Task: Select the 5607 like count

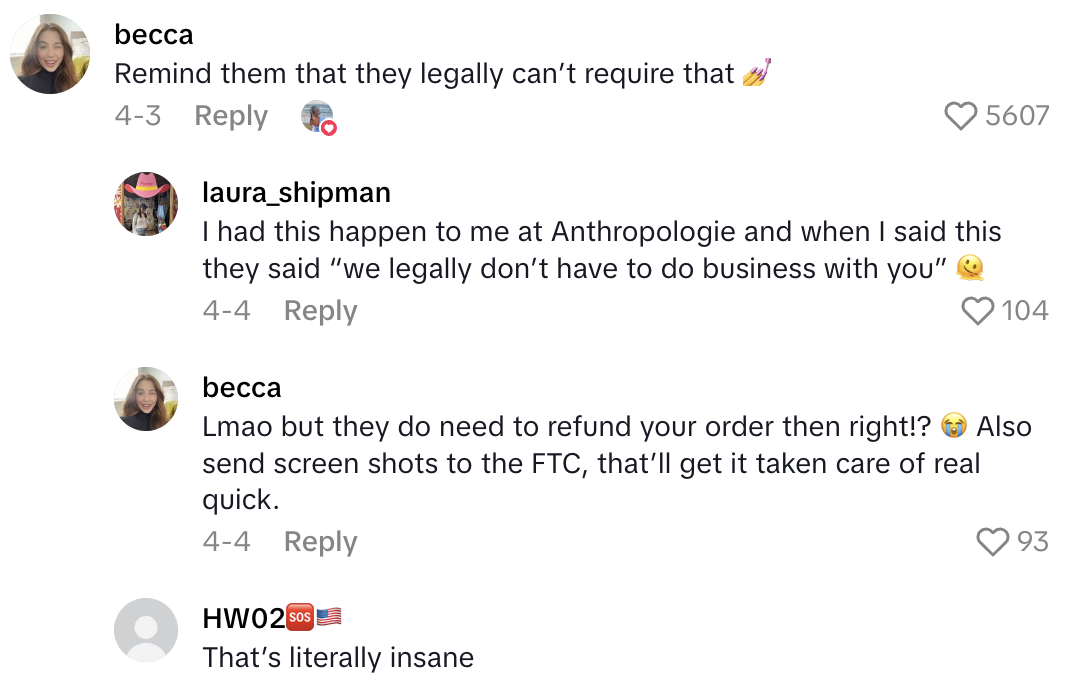Action: coord(1017,115)
